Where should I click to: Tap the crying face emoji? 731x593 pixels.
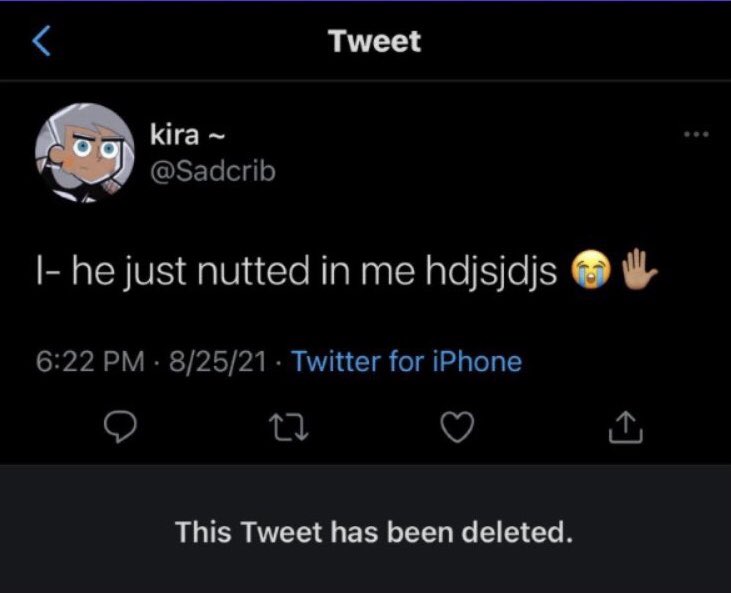pyautogui.click(x=591, y=270)
